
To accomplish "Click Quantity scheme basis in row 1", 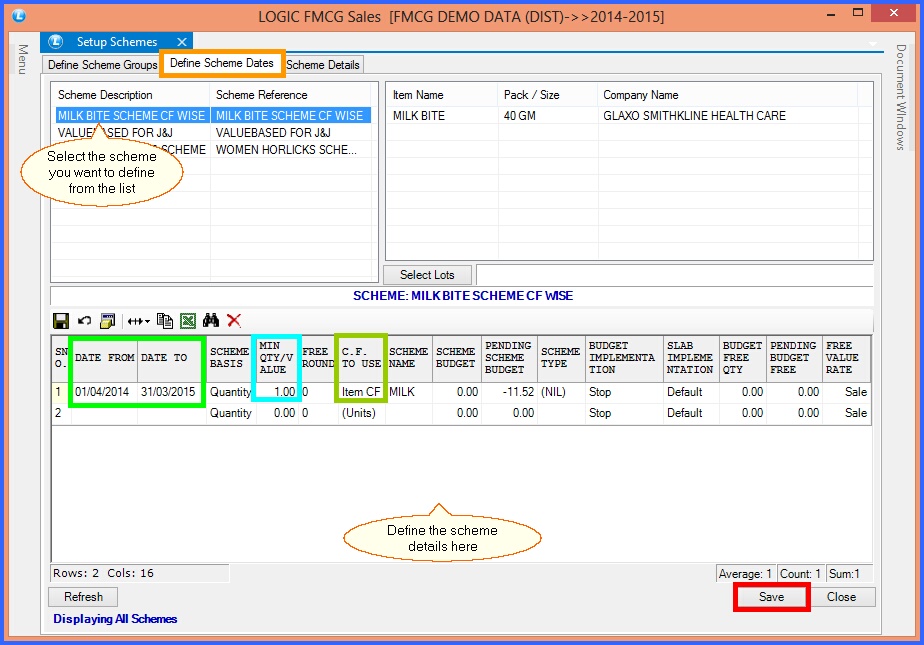I will coord(230,392).
